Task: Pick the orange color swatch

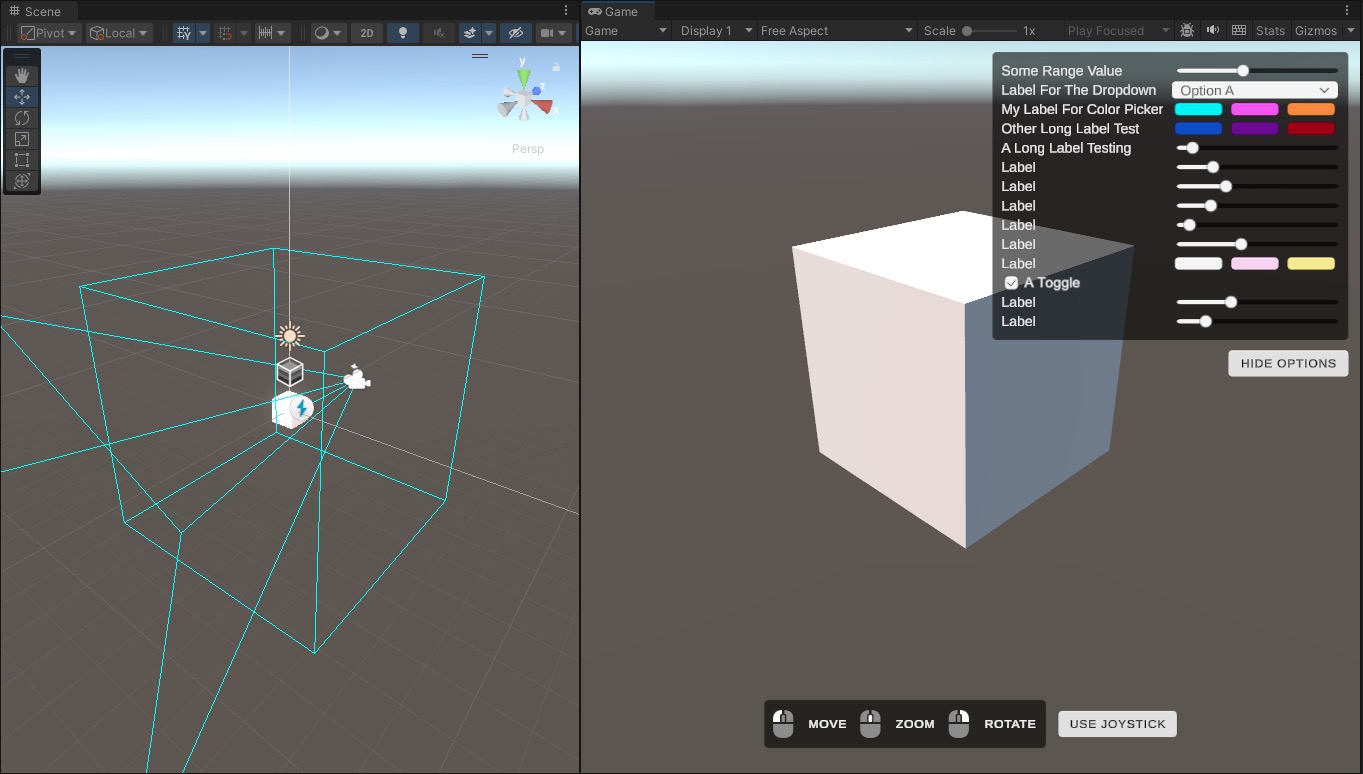Action: pyautogui.click(x=1311, y=109)
